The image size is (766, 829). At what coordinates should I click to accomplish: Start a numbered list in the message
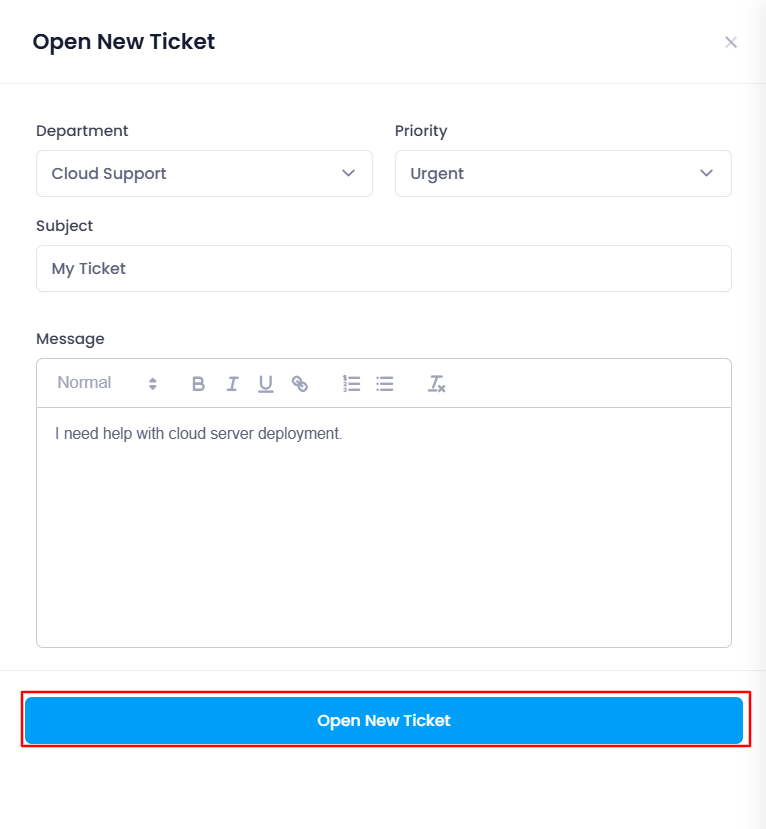(x=352, y=383)
